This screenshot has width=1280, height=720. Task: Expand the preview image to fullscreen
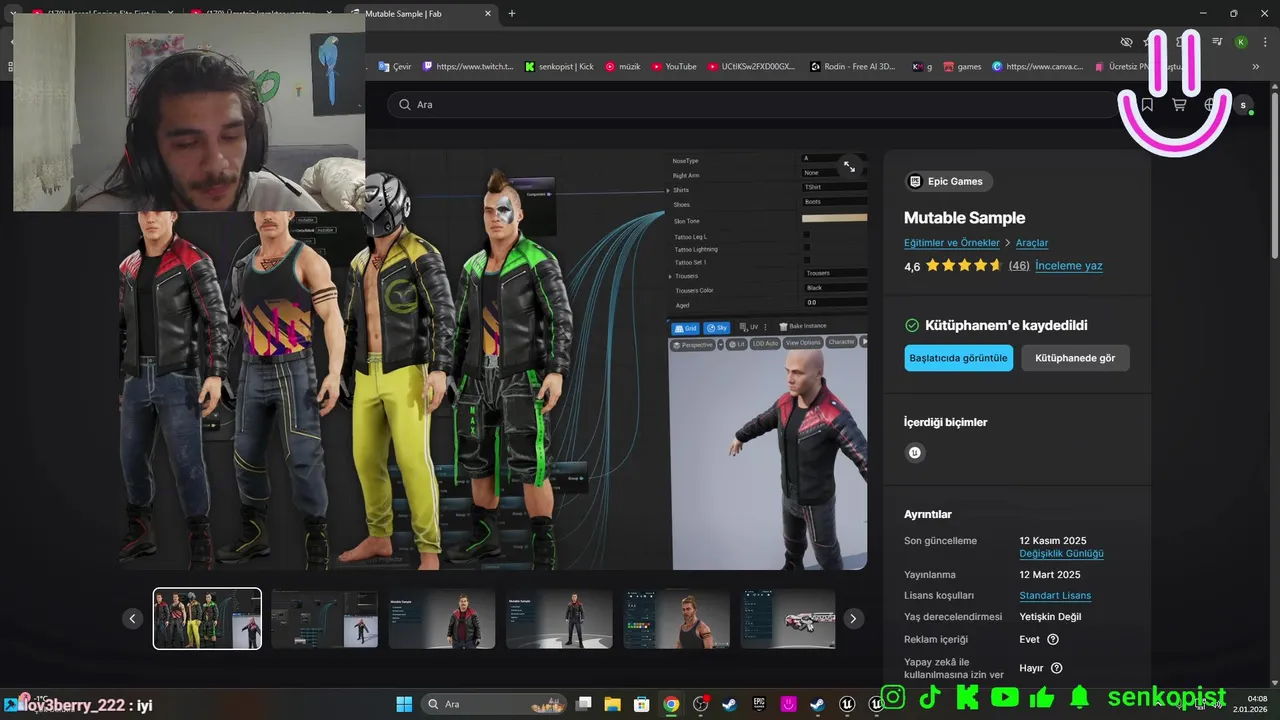(849, 167)
